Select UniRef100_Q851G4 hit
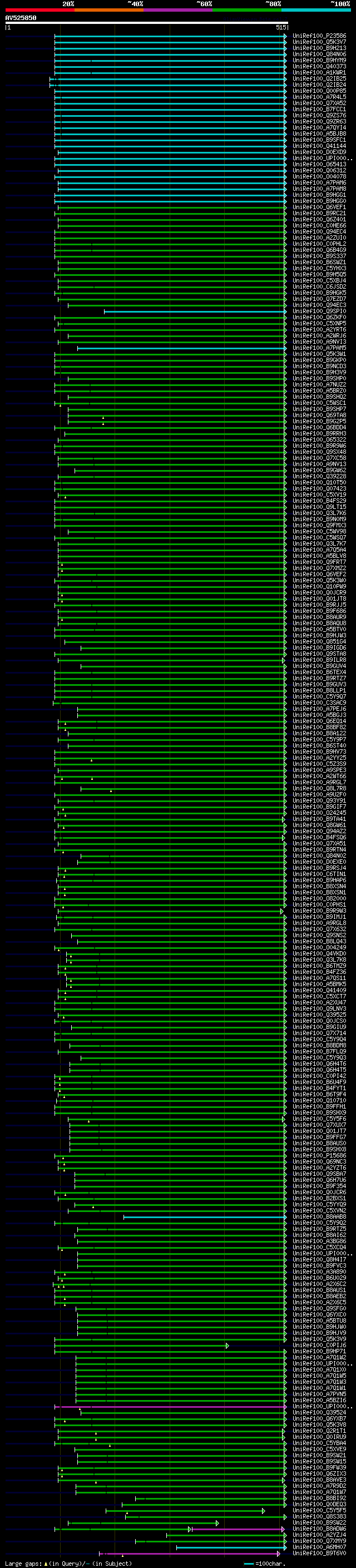The height and width of the screenshot is (1568, 356). coord(319,641)
